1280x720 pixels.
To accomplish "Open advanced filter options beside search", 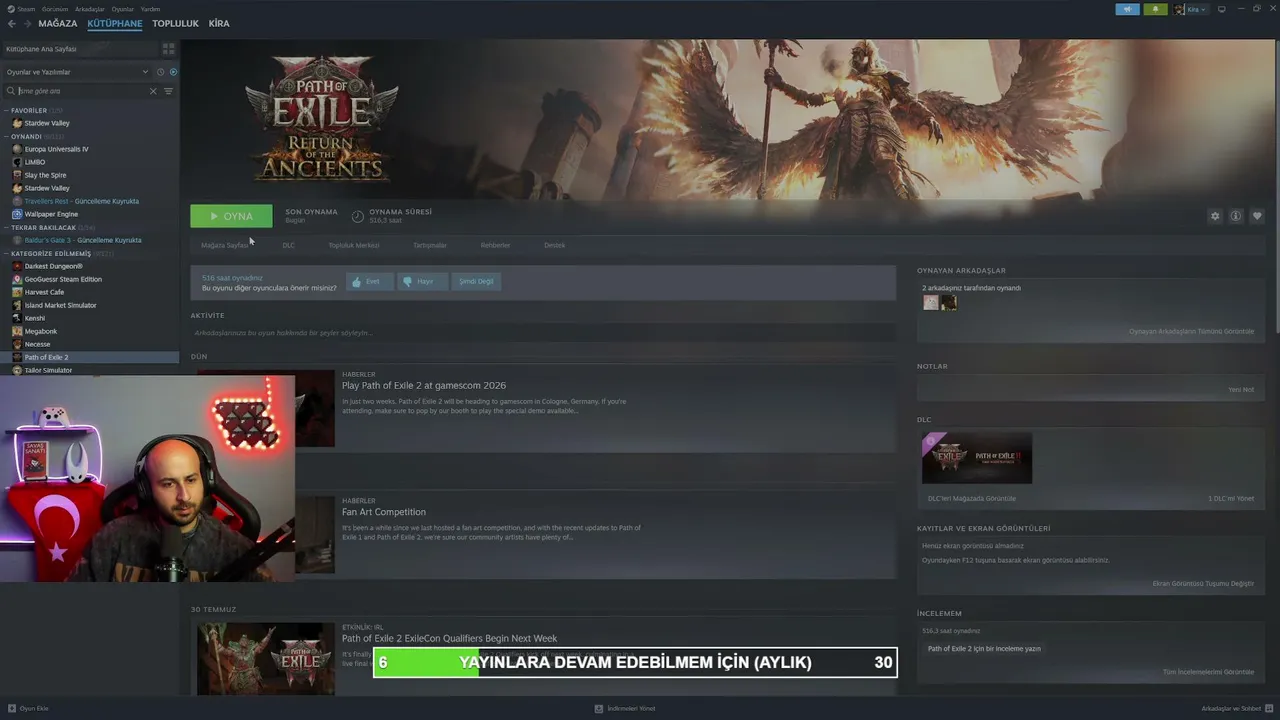I will tap(168, 91).
